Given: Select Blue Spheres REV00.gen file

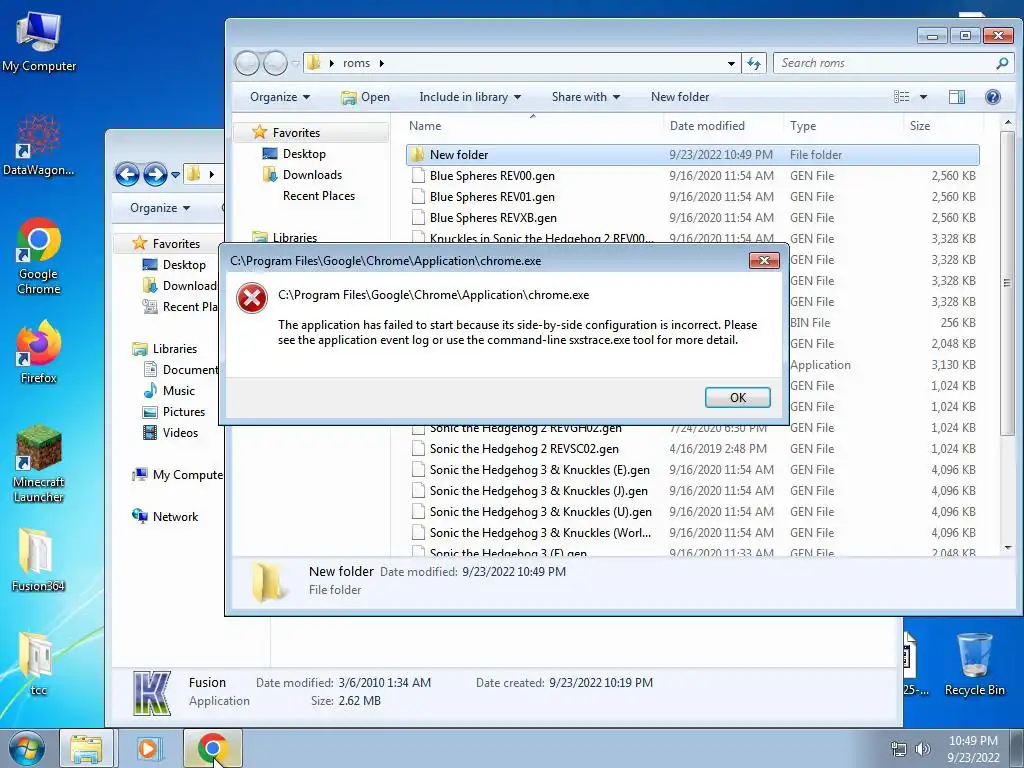Looking at the screenshot, I should pyautogui.click(x=692, y=176).
